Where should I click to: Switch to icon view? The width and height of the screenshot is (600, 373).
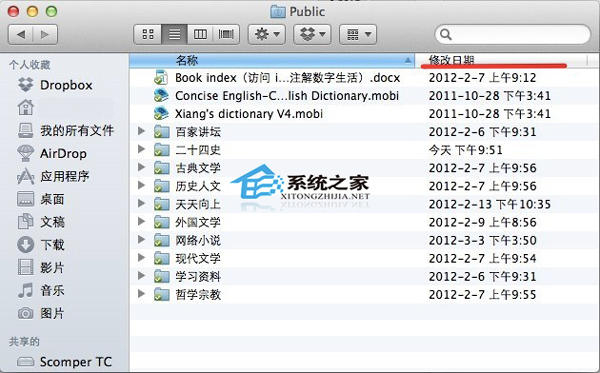click(x=148, y=35)
